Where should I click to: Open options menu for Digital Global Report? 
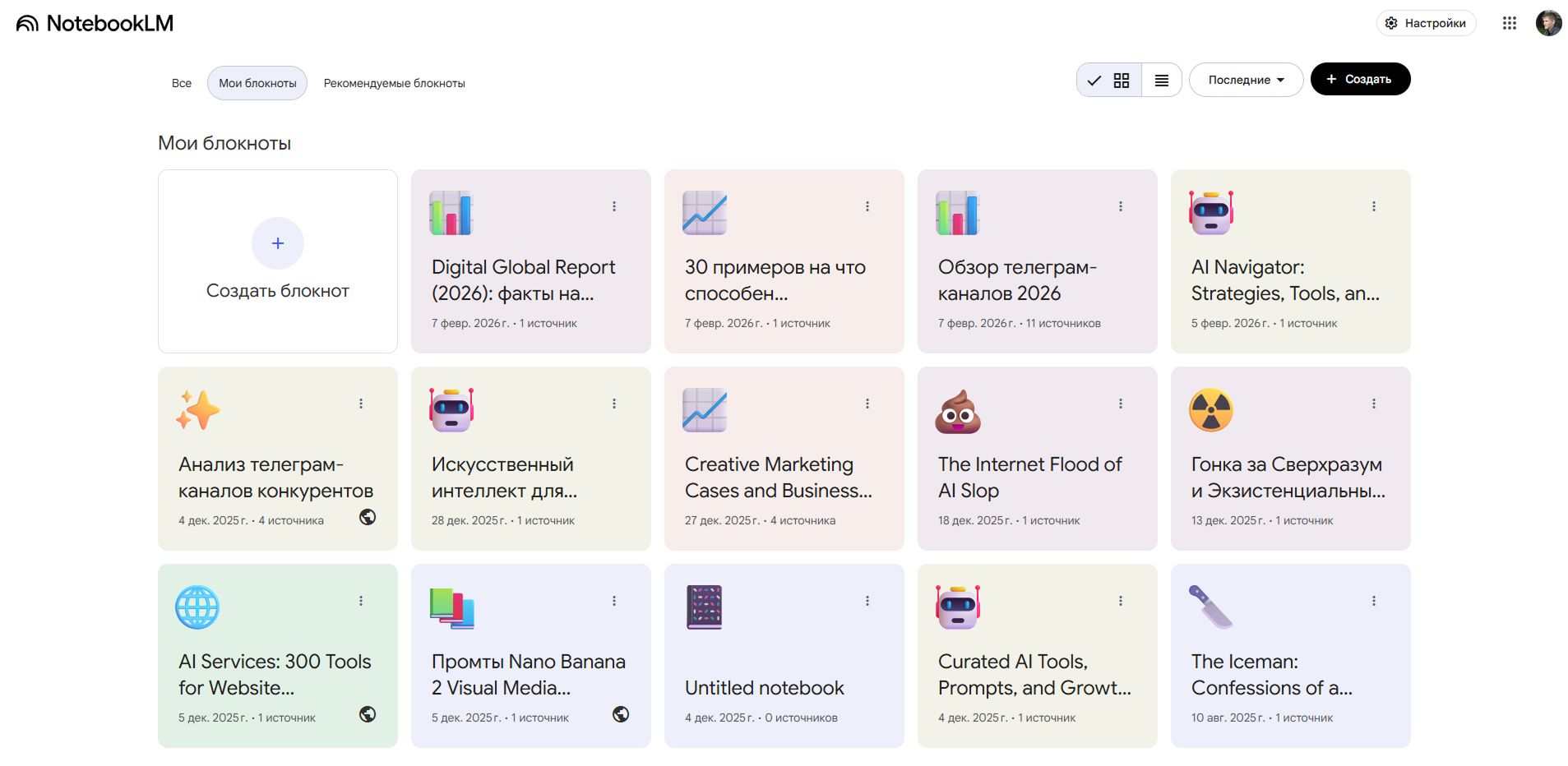click(614, 206)
